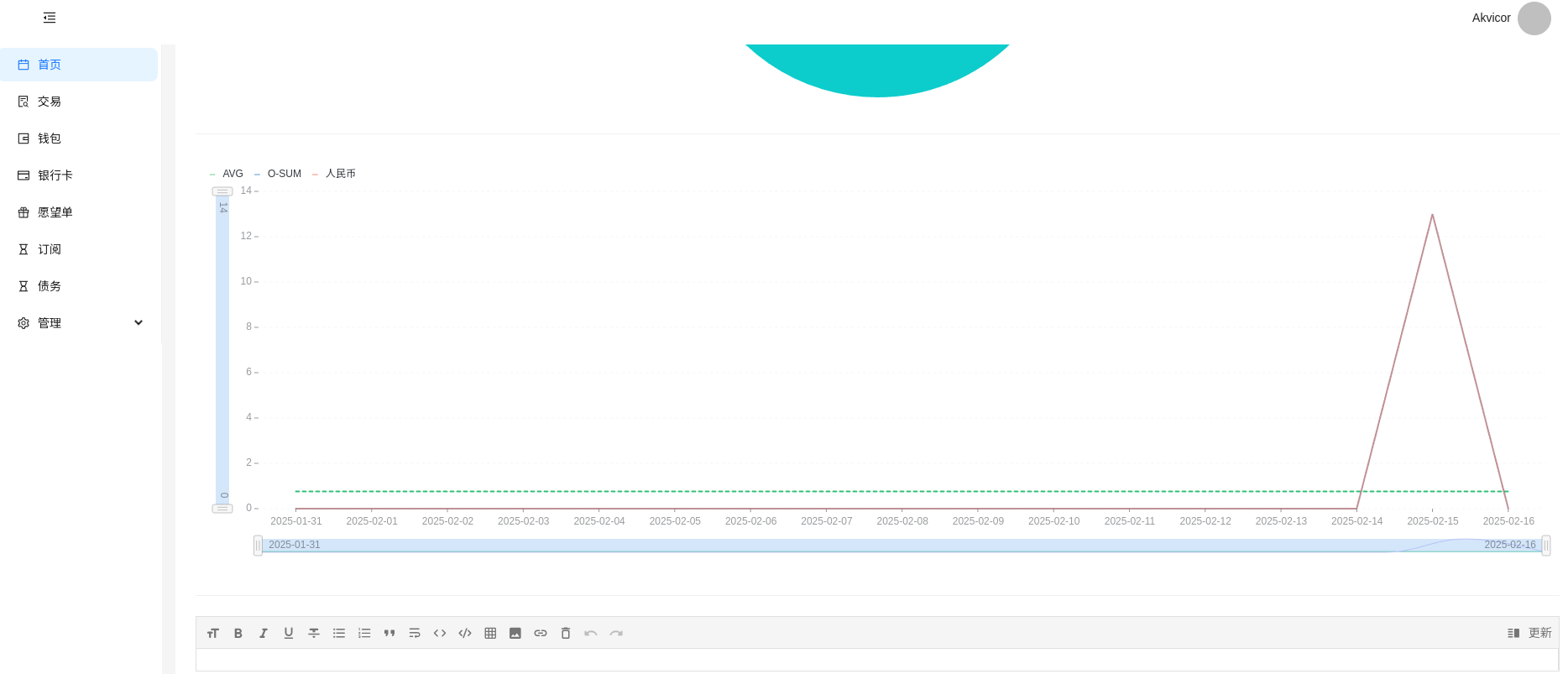Undo the last editor action
1568x674 pixels.
tap(591, 633)
